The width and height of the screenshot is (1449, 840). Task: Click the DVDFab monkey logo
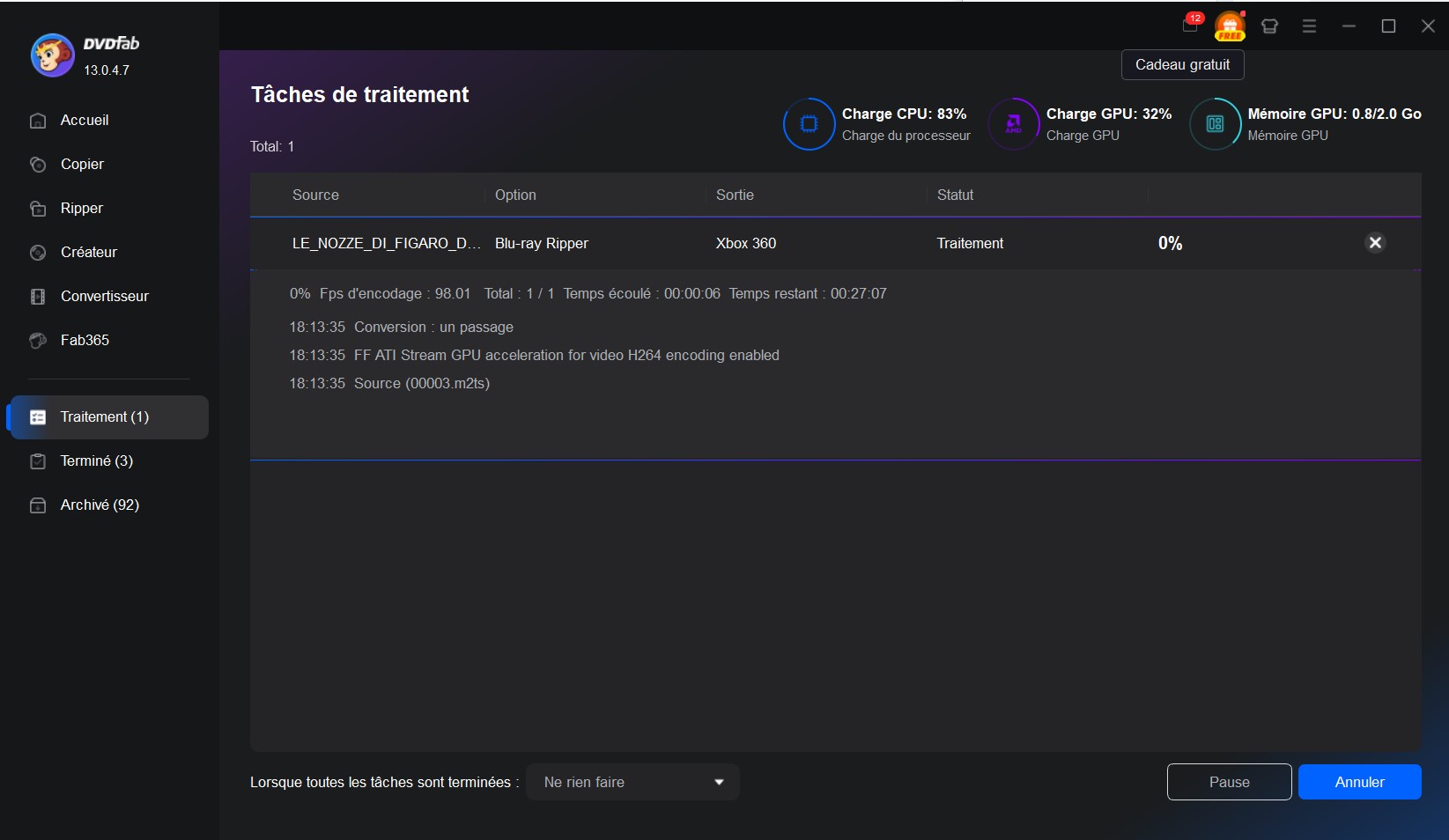click(x=52, y=55)
